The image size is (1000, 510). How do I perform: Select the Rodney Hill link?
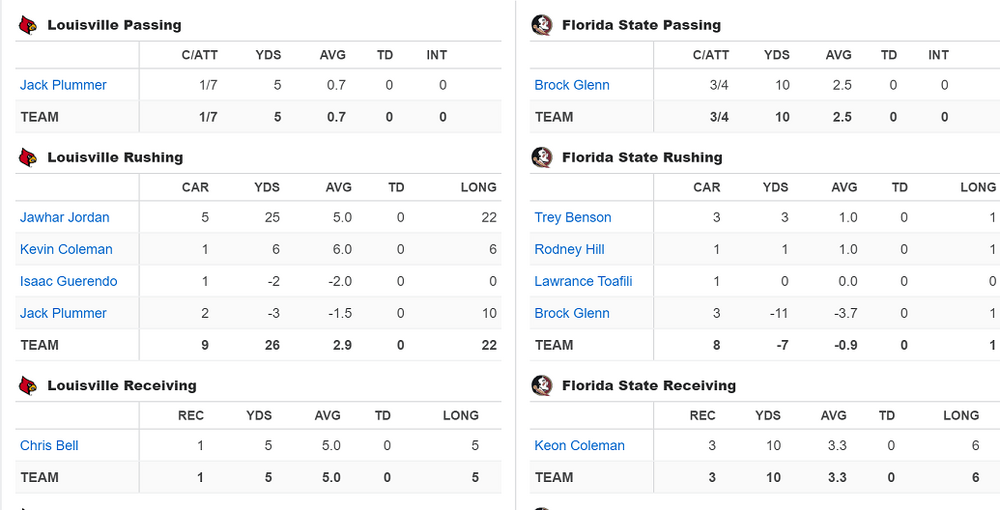point(570,249)
